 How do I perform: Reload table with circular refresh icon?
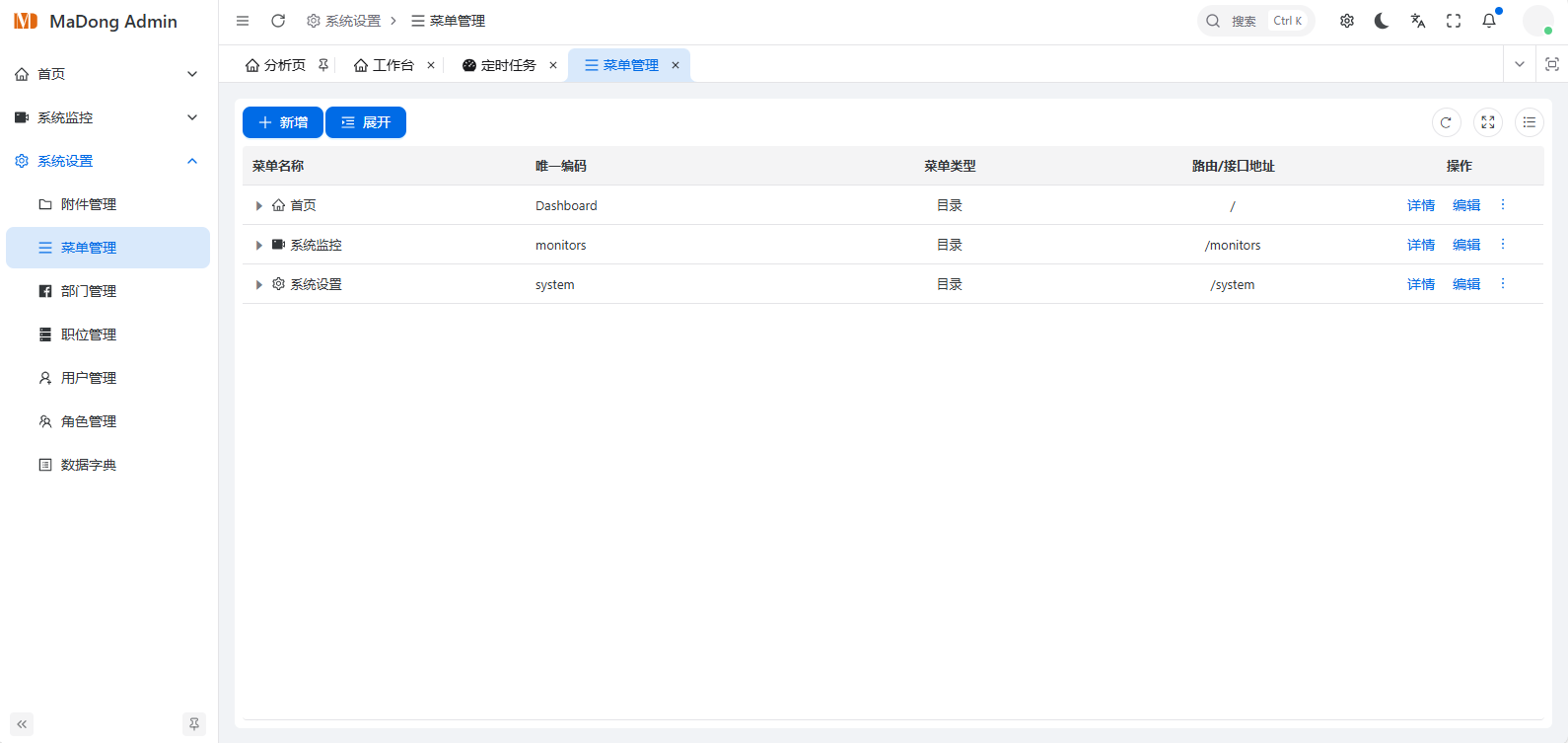1446,122
